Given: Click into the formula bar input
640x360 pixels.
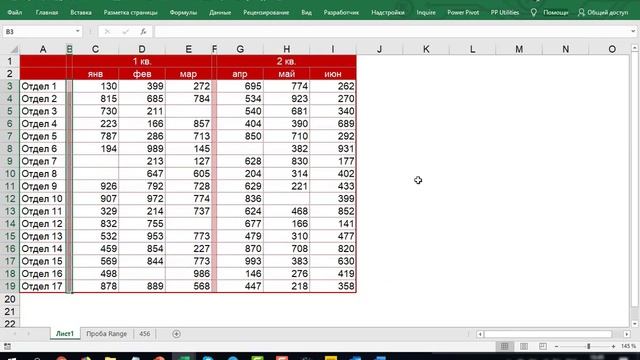Looking at the screenshot, I should tap(392, 31).
